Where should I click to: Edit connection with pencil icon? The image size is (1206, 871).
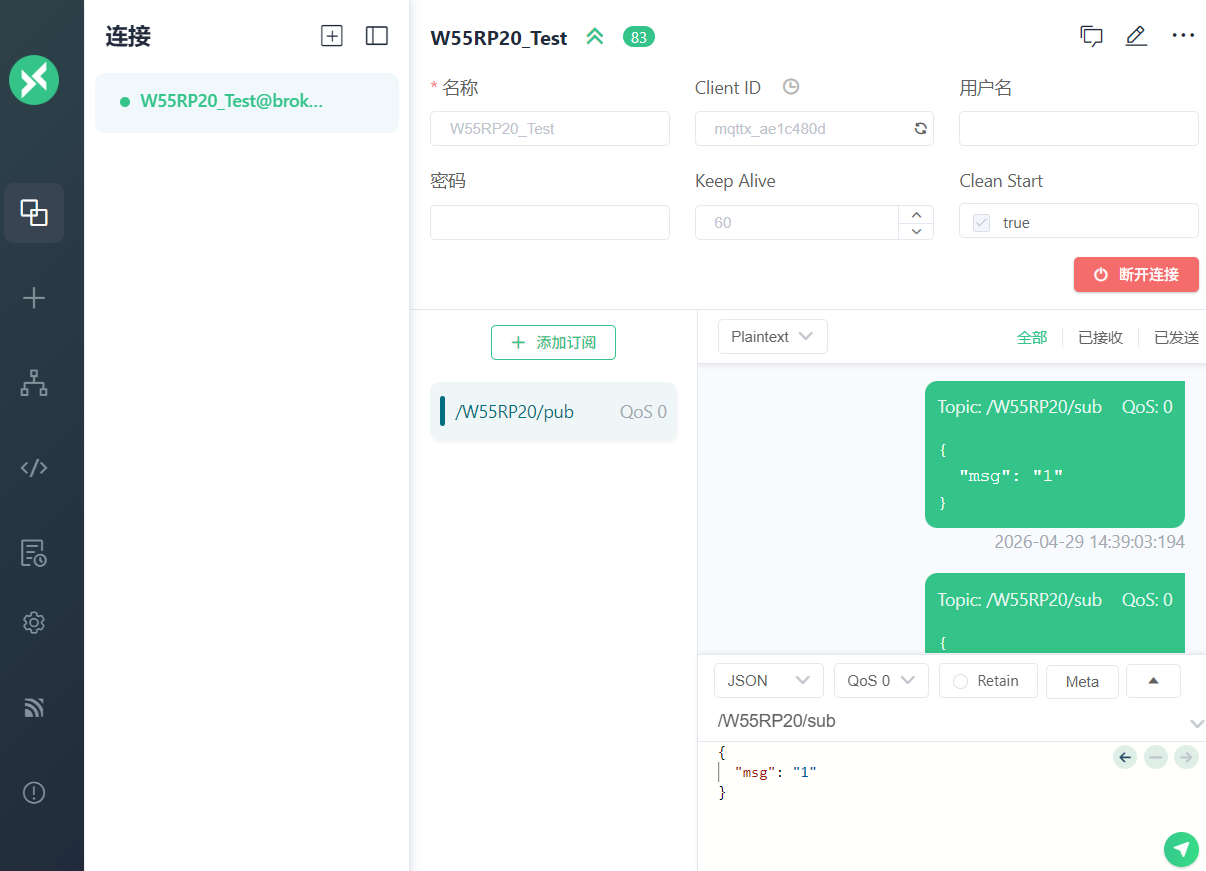(x=1136, y=36)
